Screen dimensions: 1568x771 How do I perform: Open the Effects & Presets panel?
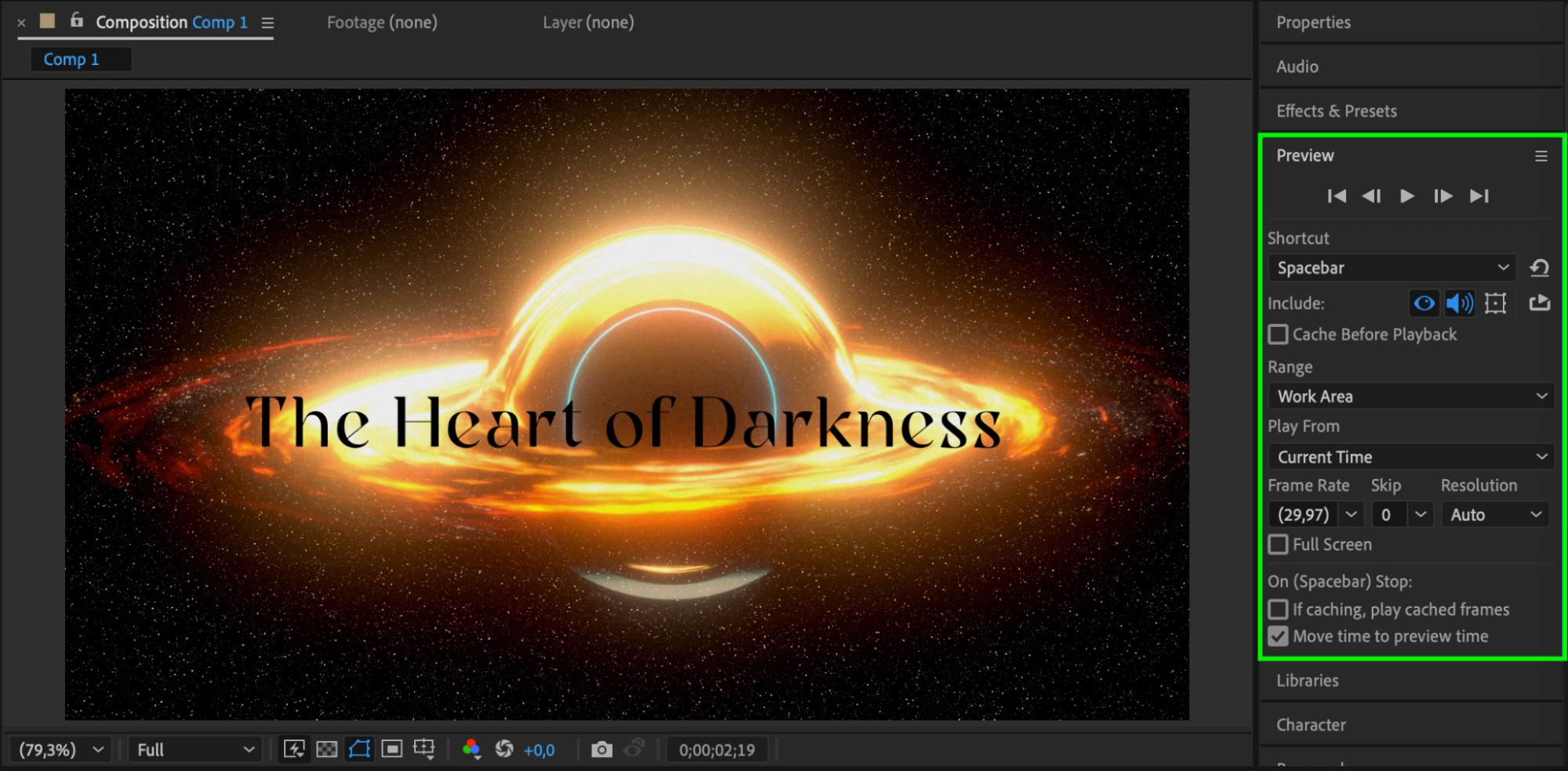point(1337,111)
